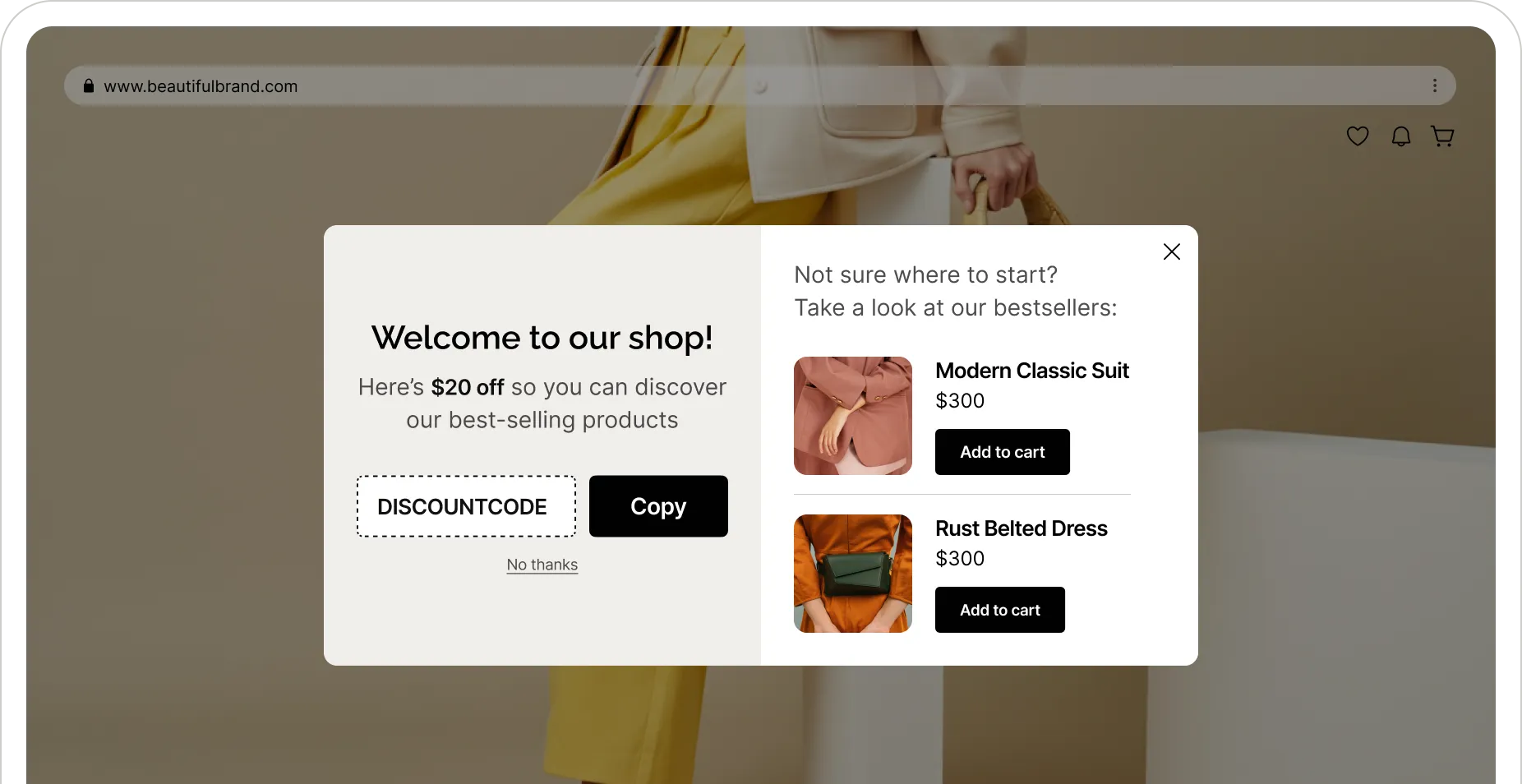This screenshot has width=1522, height=784.
Task: Click the $20 off bold text
Action: click(x=468, y=387)
